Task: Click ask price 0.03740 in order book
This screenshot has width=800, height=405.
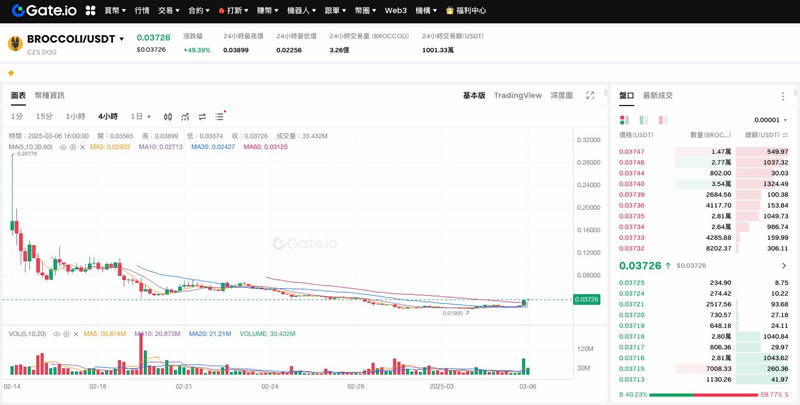Action: pyautogui.click(x=632, y=184)
